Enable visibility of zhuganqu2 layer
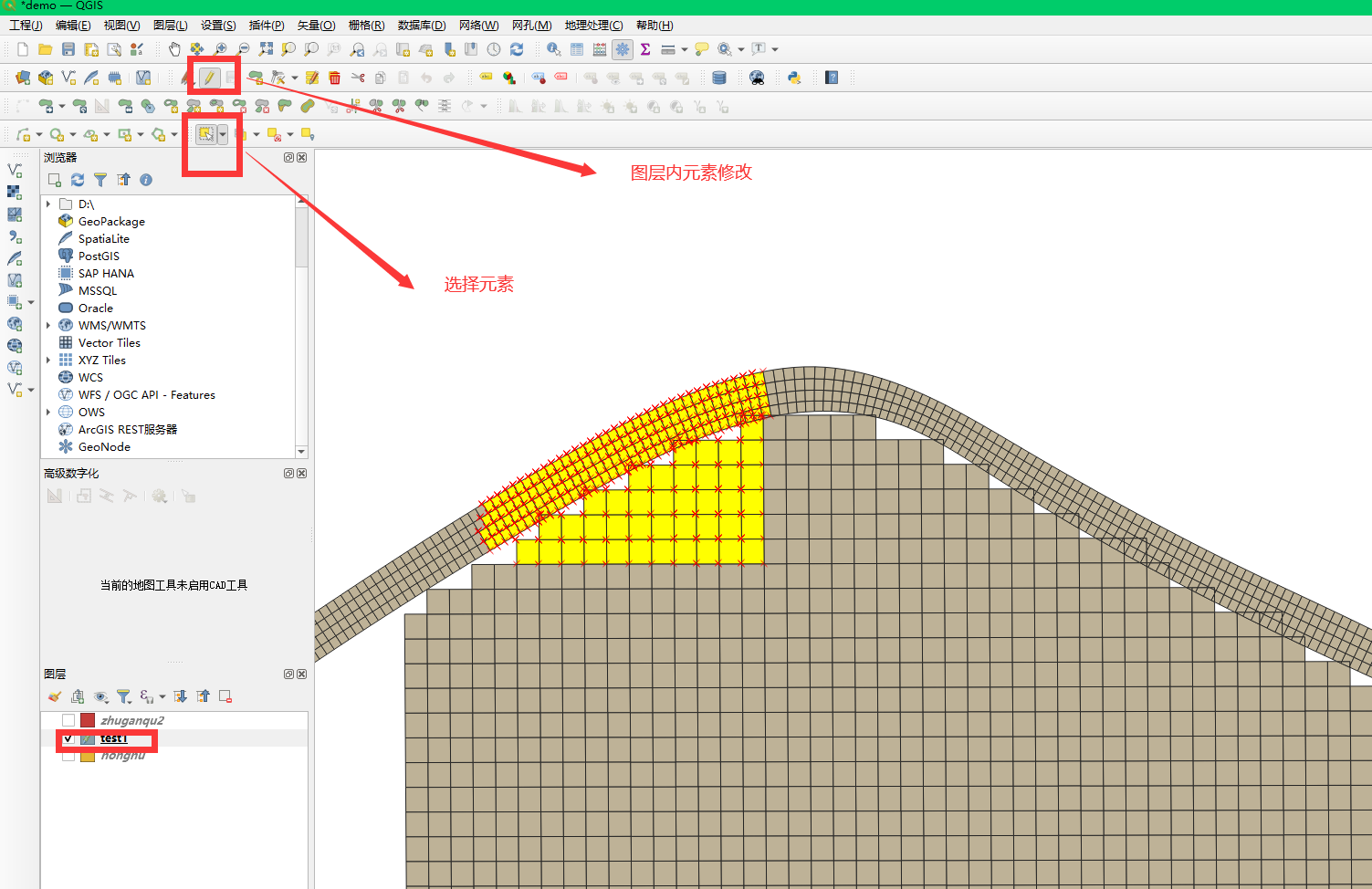The width and height of the screenshot is (1372, 889). (68, 721)
